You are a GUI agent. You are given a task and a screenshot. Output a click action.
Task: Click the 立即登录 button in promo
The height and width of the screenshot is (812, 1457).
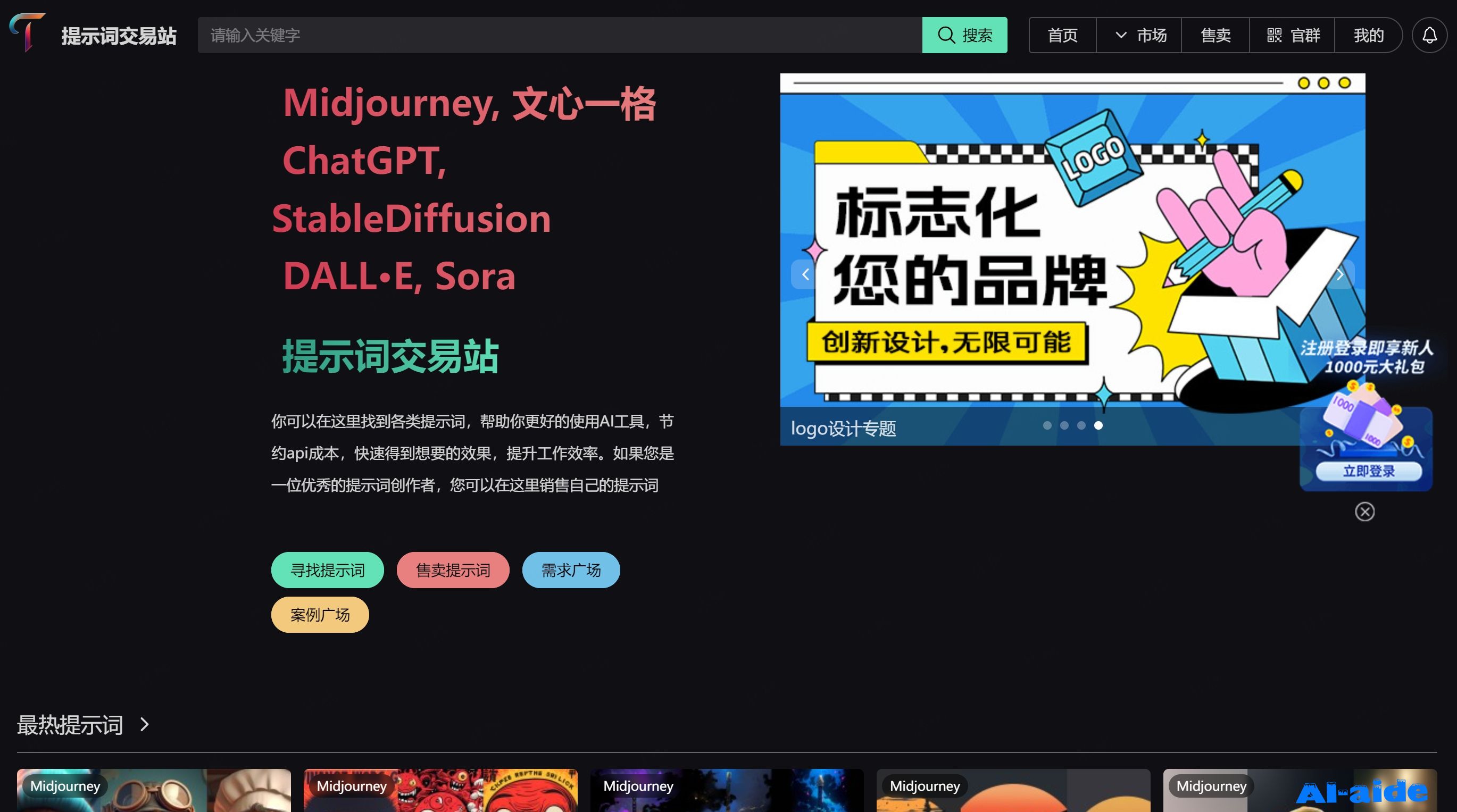(1369, 471)
